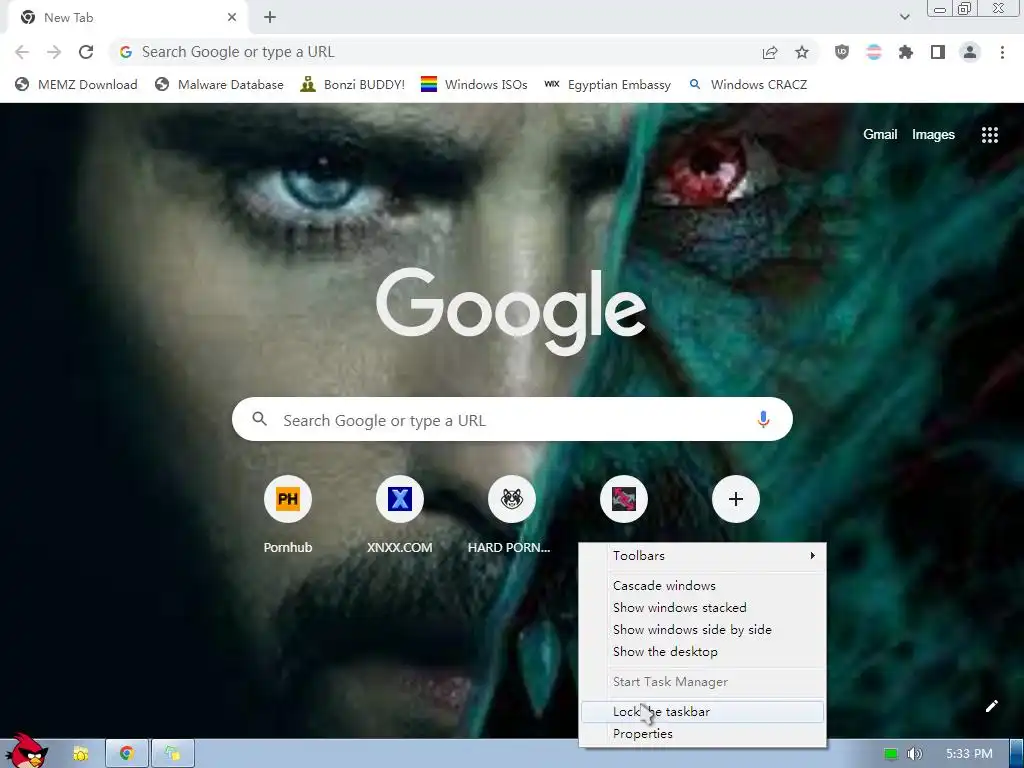This screenshot has height=768, width=1024.
Task: Focus the central Google search box
Action: 512,419
